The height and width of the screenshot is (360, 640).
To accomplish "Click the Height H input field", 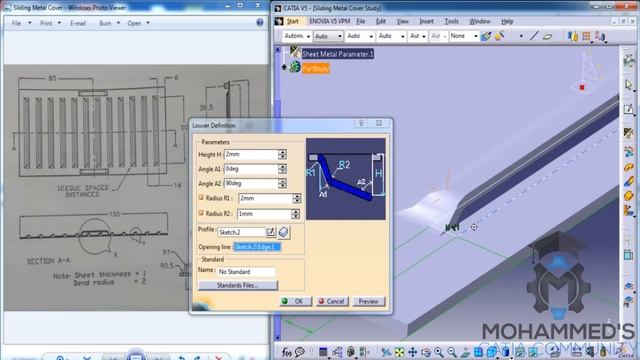I will 251,154.
